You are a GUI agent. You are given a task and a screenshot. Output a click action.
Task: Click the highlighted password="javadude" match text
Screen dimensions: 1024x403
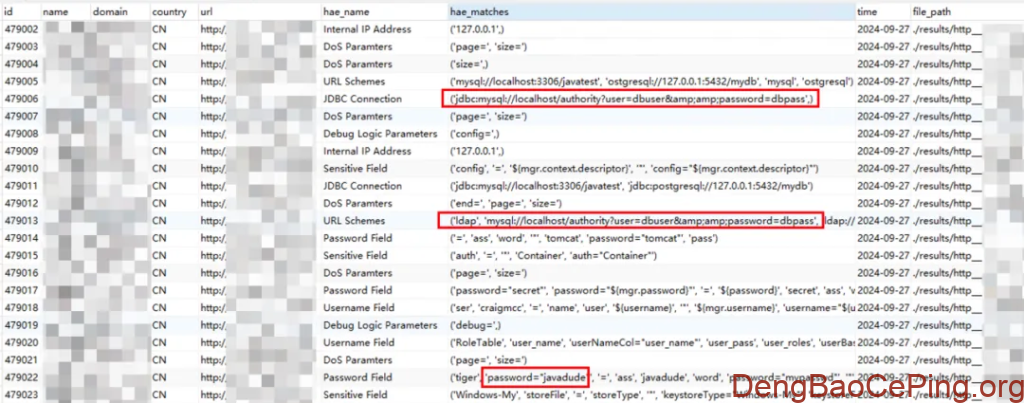(x=536, y=377)
